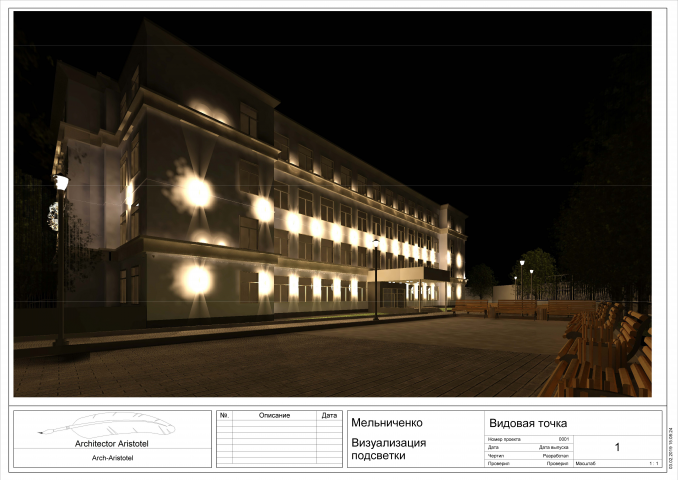The image size is (678, 480).
Task: Click the night building visualization image
Action: tap(332, 204)
